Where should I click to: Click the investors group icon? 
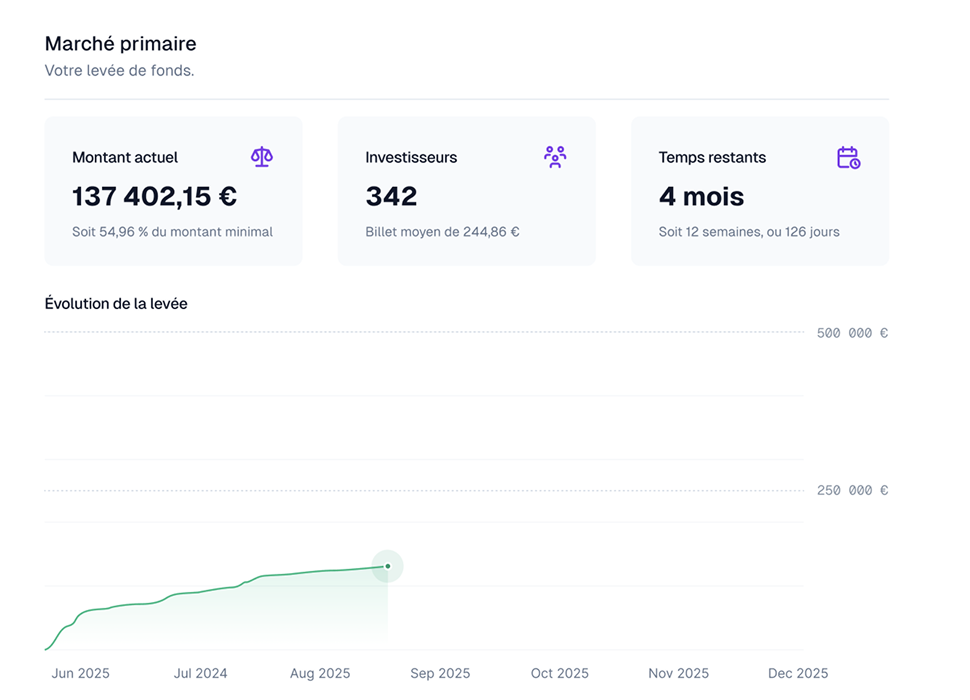pyautogui.click(x=555, y=157)
